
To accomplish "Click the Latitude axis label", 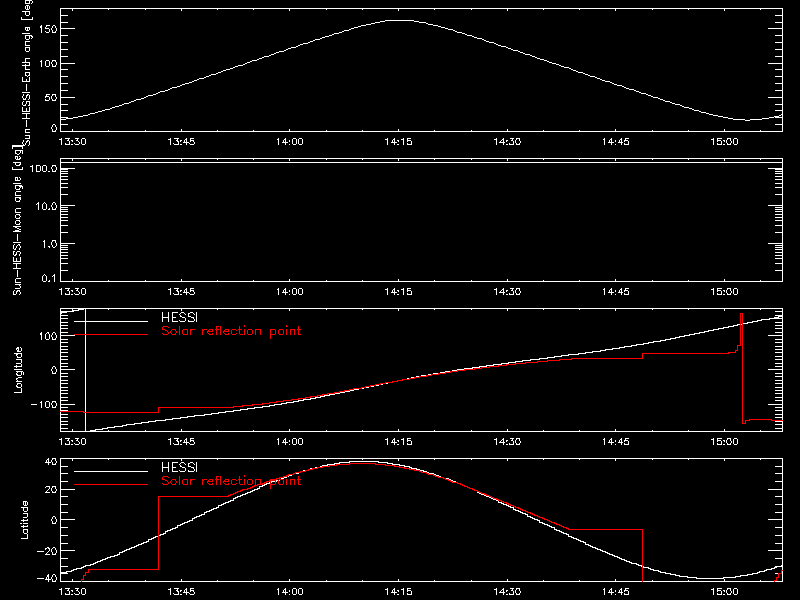I will point(24,519).
